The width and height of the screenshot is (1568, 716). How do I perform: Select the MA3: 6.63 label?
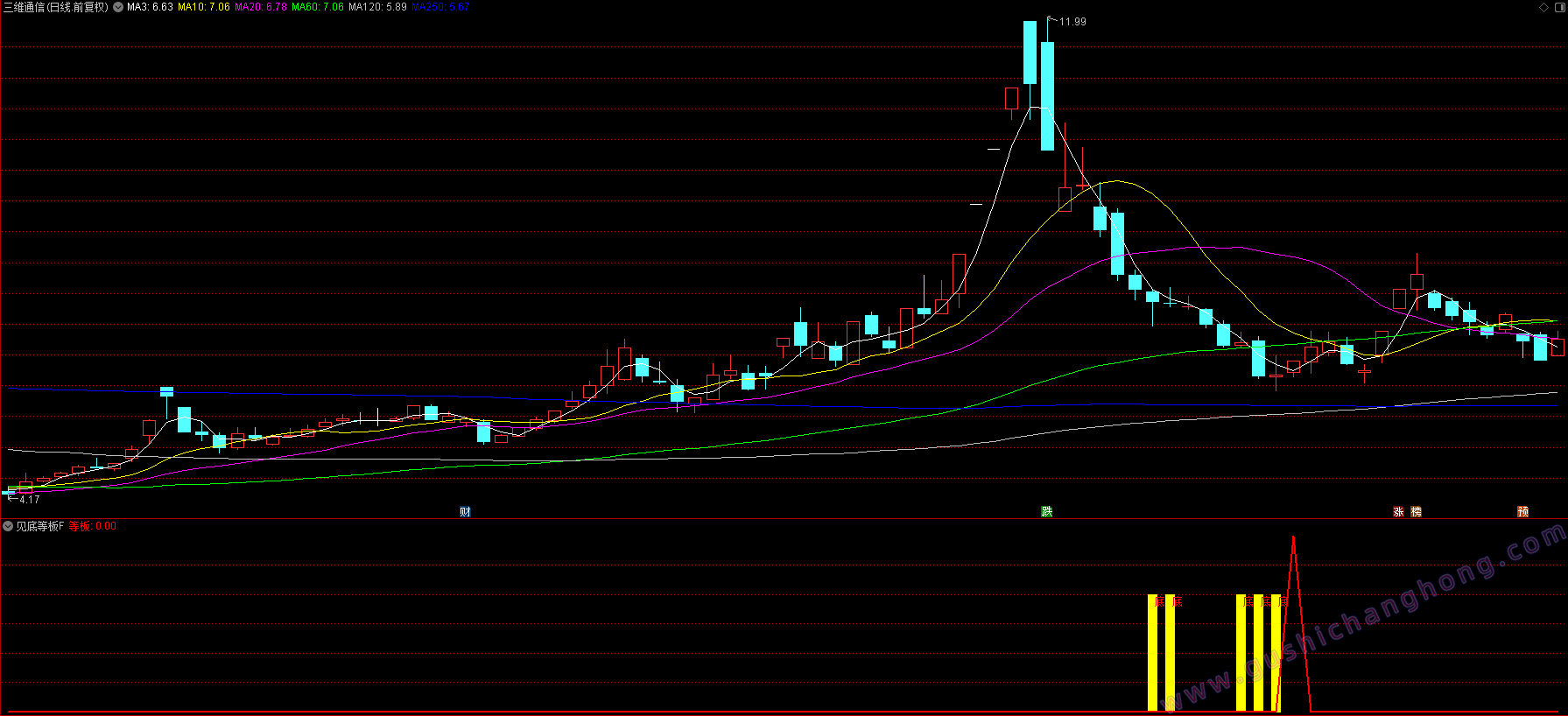[x=150, y=7]
